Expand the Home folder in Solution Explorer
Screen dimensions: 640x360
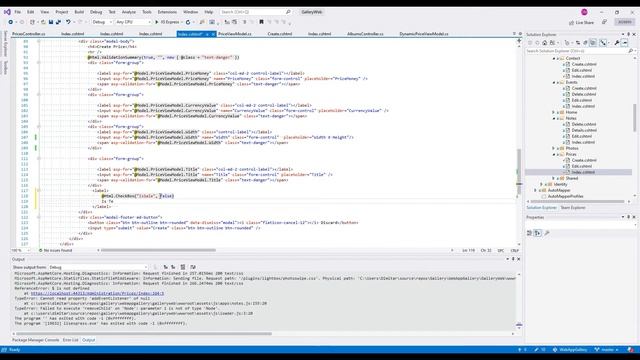click(x=554, y=112)
